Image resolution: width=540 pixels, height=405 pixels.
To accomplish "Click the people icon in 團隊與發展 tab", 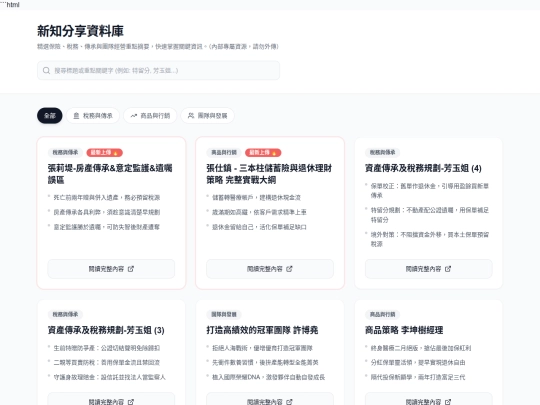I will [191, 116].
